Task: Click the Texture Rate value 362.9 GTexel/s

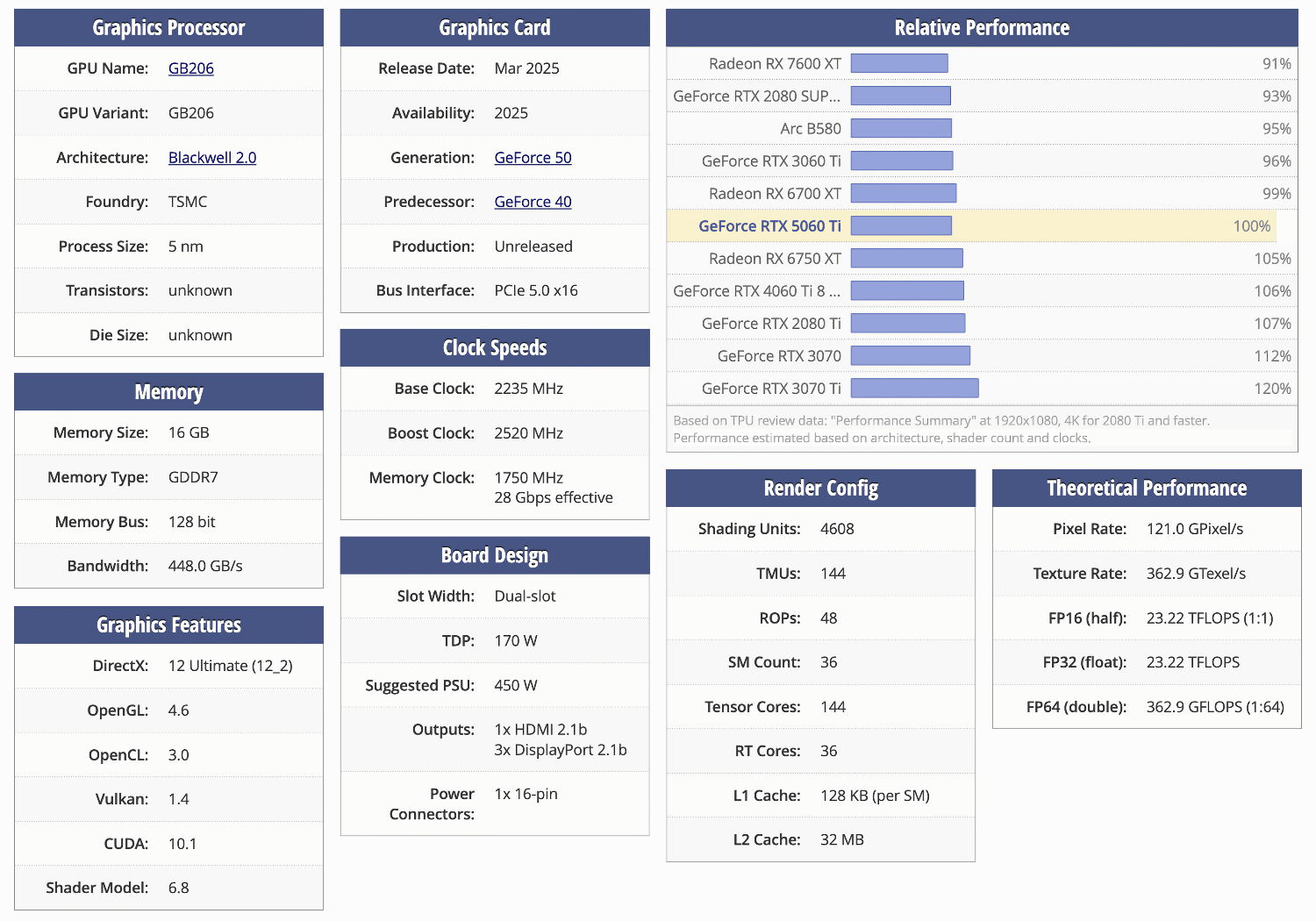Action: [x=1196, y=574]
